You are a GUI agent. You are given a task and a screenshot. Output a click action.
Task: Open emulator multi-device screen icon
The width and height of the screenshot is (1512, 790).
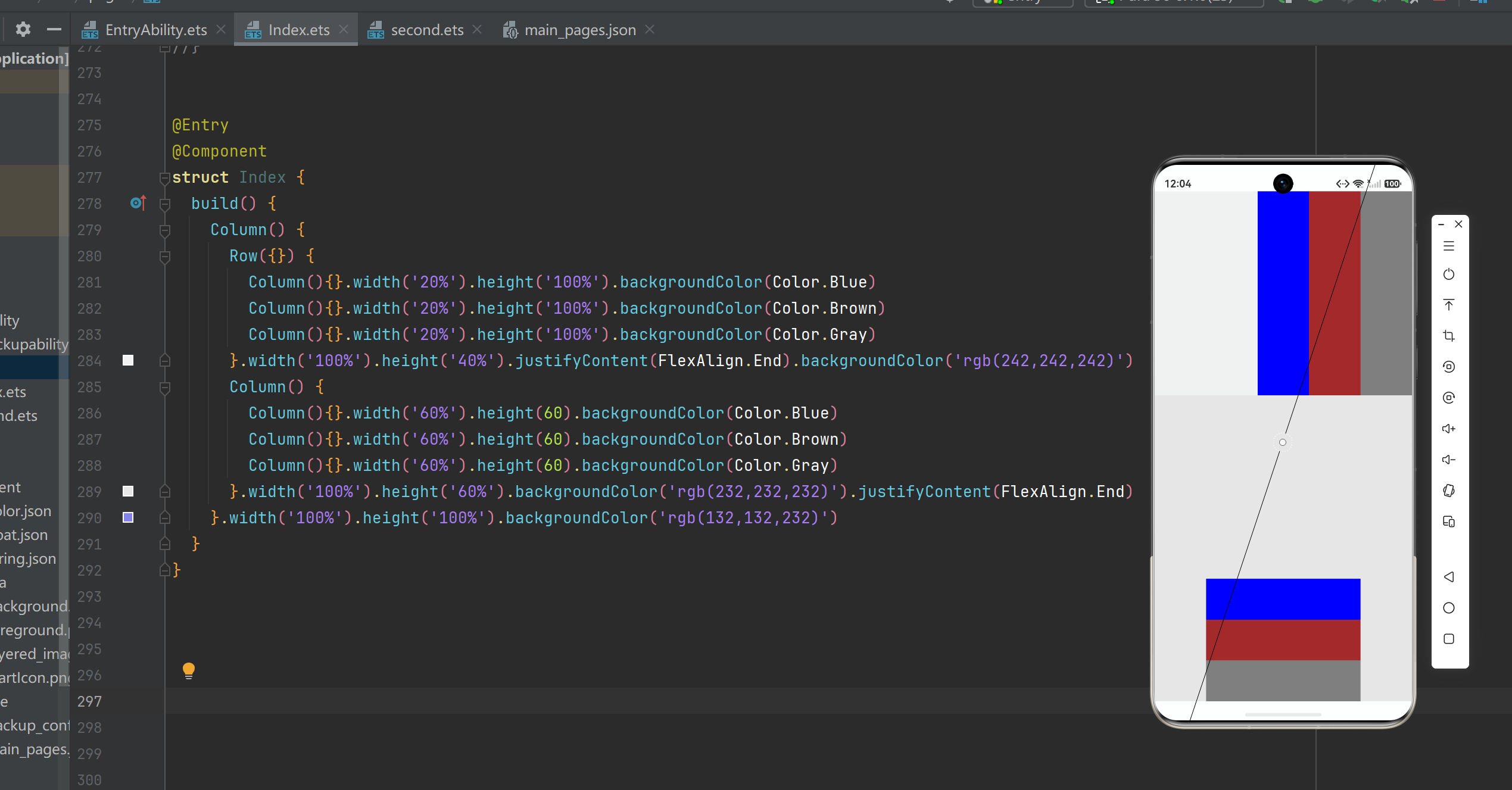click(1449, 522)
